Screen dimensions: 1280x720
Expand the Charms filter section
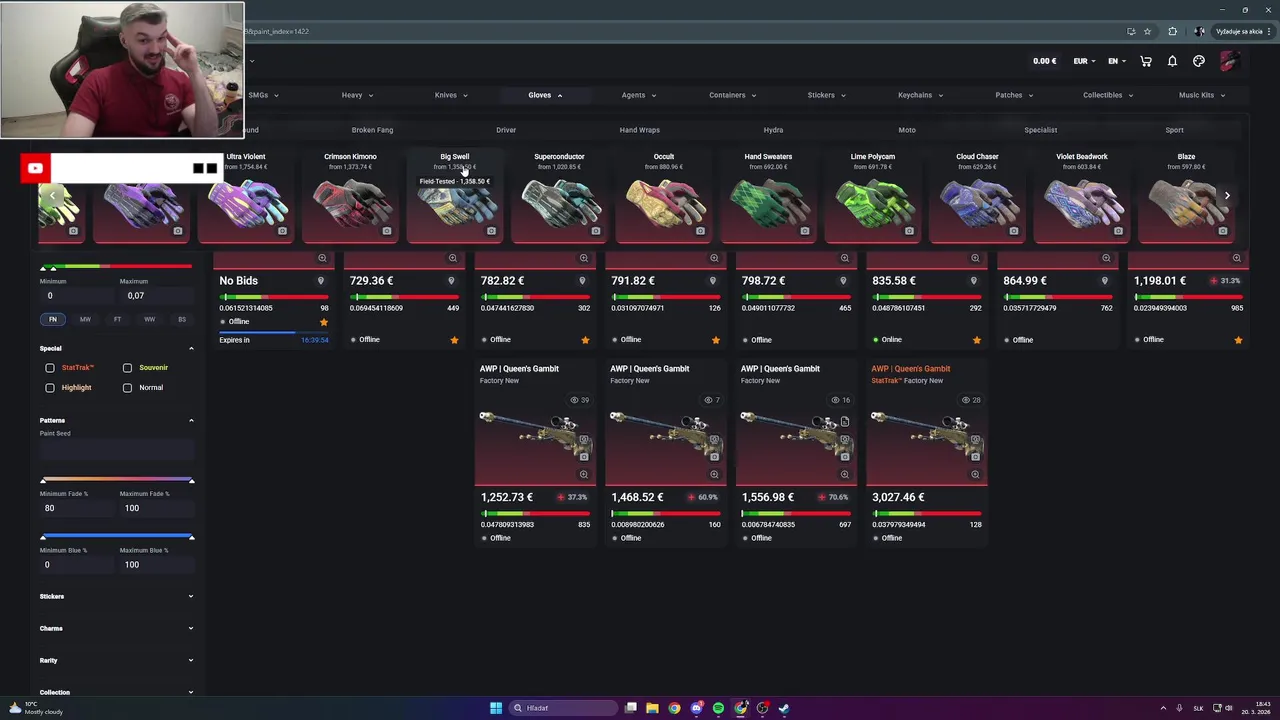116,628
